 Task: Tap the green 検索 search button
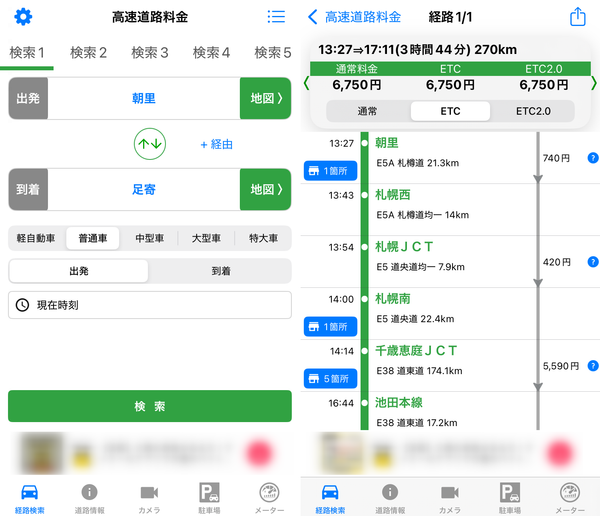[x=150, y=406]
